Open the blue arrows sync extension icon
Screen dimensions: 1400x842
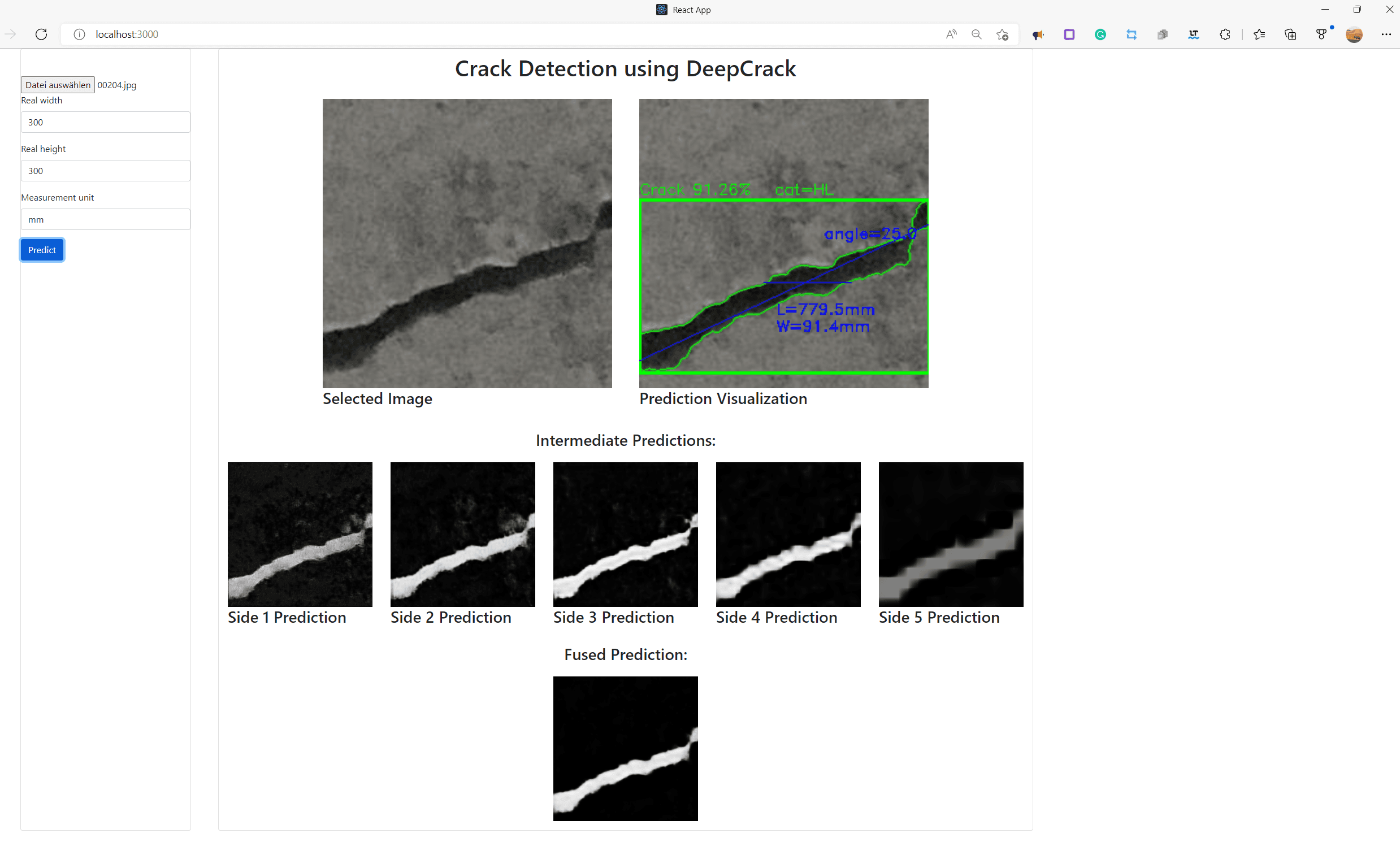1132,34
